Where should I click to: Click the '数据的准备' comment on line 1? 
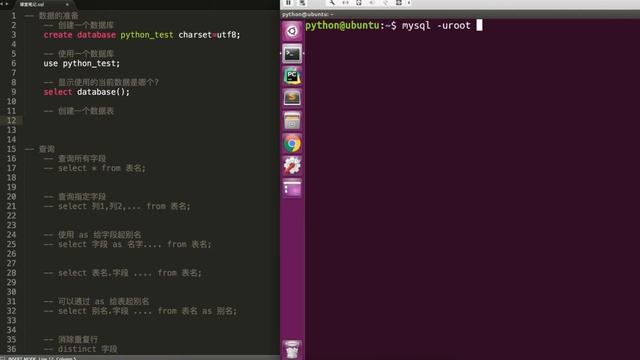point(58,16)
